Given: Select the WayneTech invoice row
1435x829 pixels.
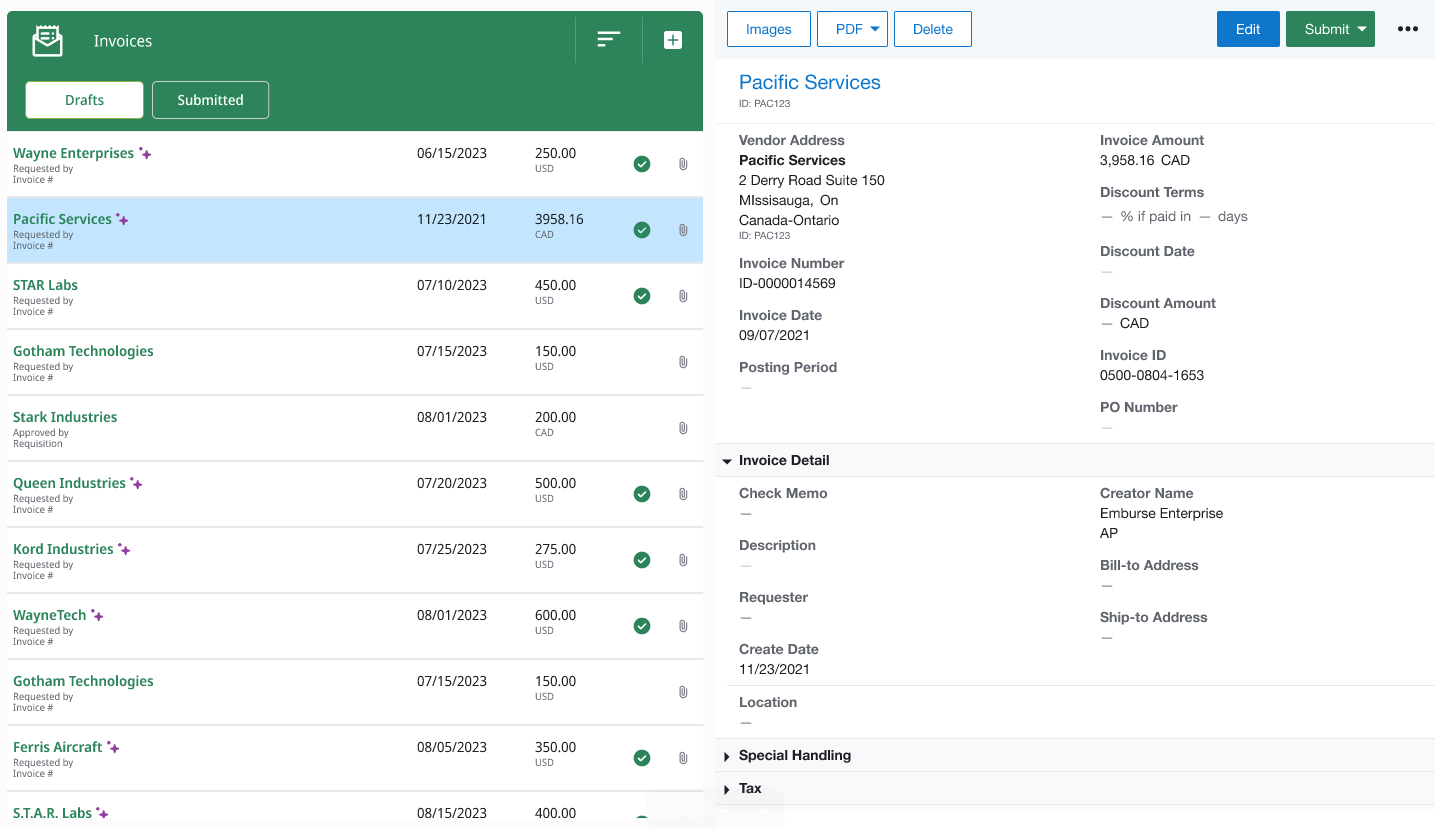Looking at the screenshot, I should click(300, 625).
